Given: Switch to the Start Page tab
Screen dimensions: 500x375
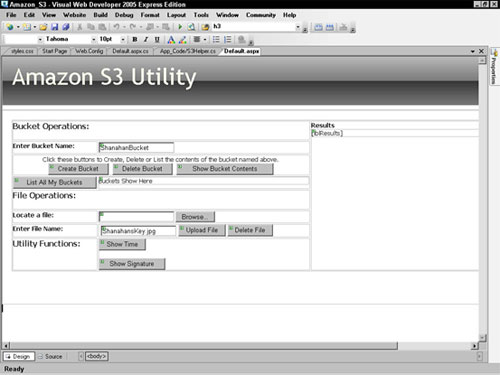Looking at the screenshot, I should [x=54, y=51].
